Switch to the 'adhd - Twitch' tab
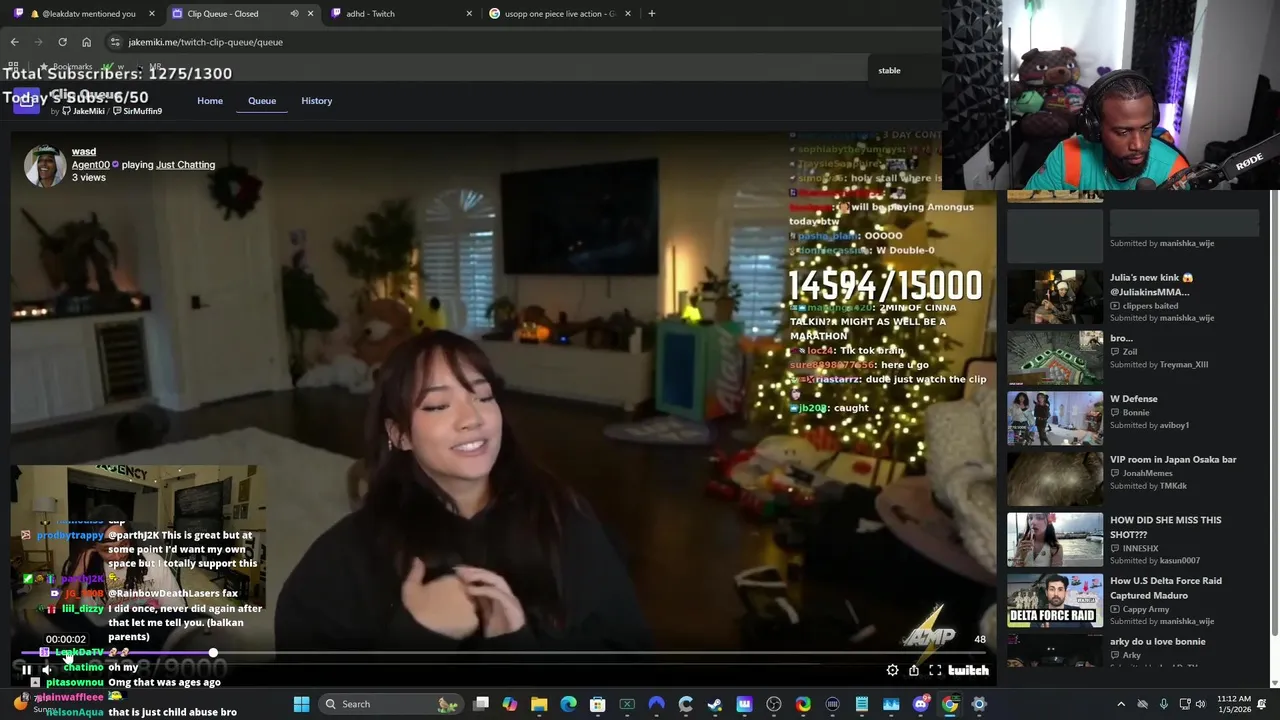The height and width of the screenshot is (720, 1280). [400, 14]
